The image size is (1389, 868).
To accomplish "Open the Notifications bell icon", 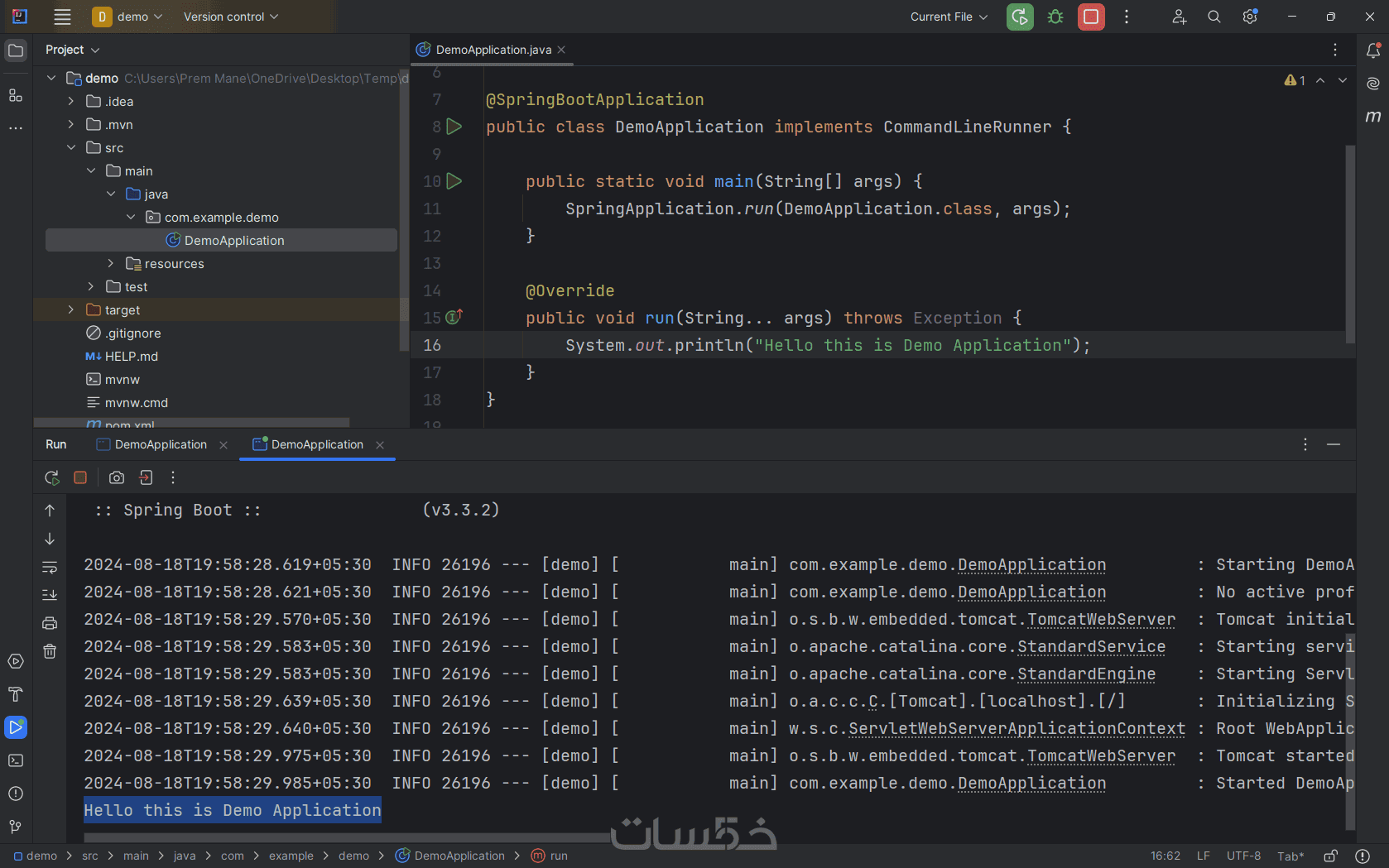I will point(1373,50).
